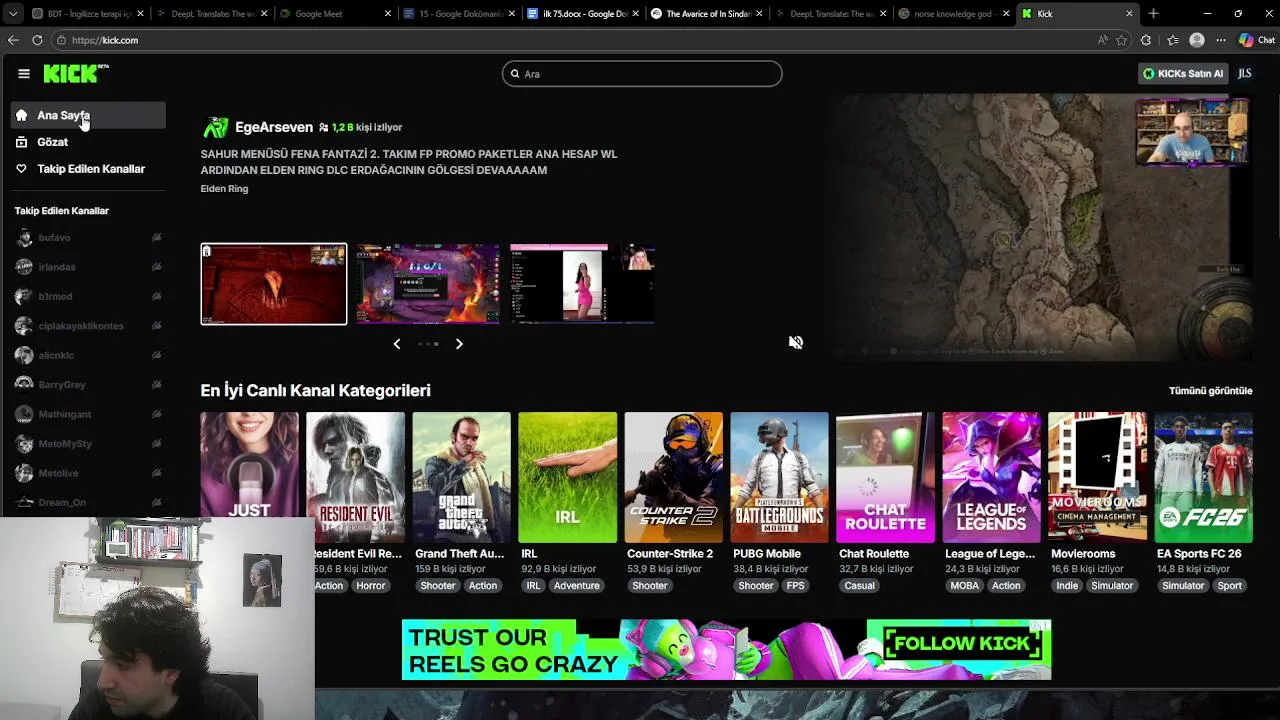Click the Adventure tag under IRL
1280x720 pixels.
[576, 586]
